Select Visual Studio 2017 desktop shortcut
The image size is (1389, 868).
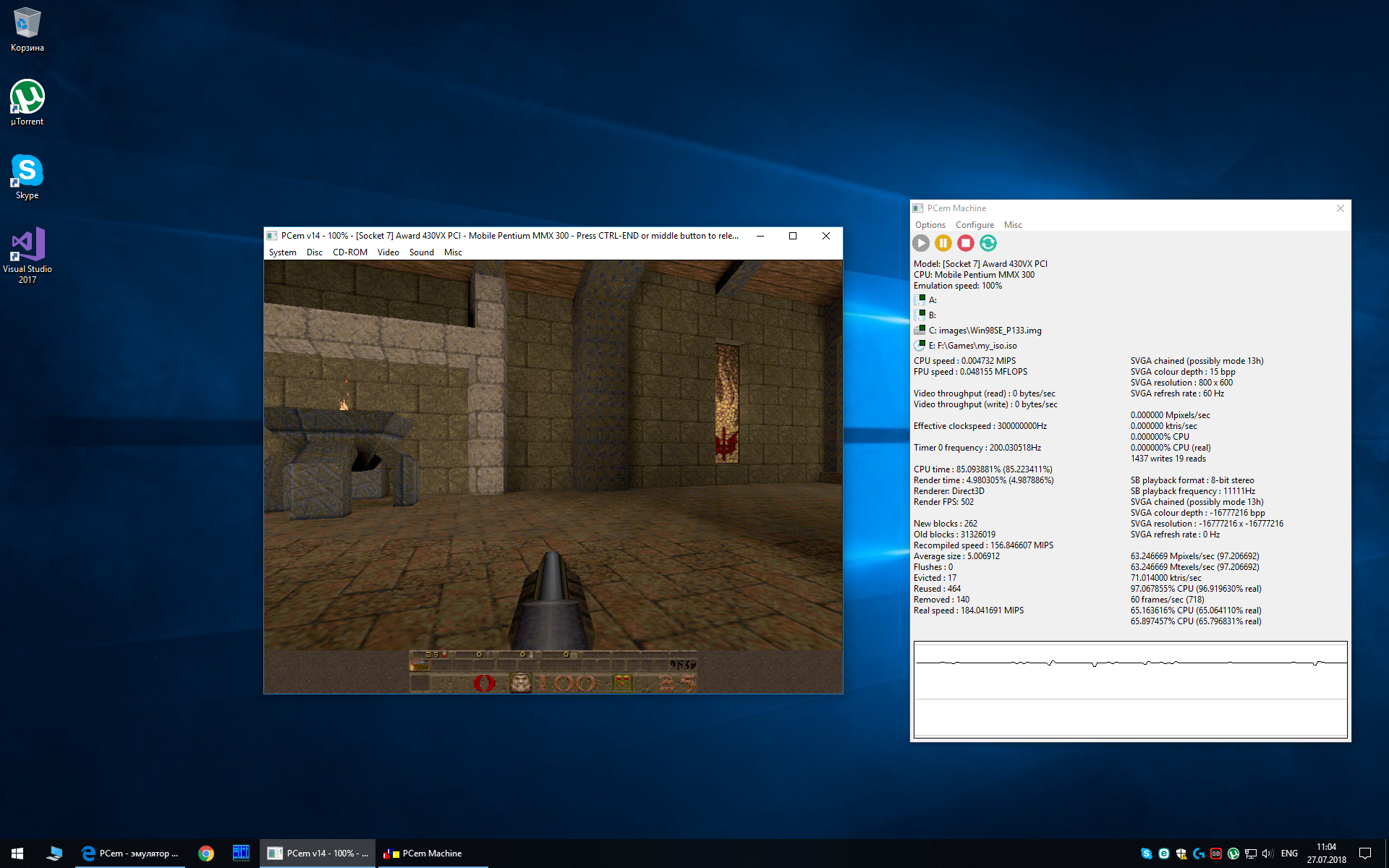[27, 255]
